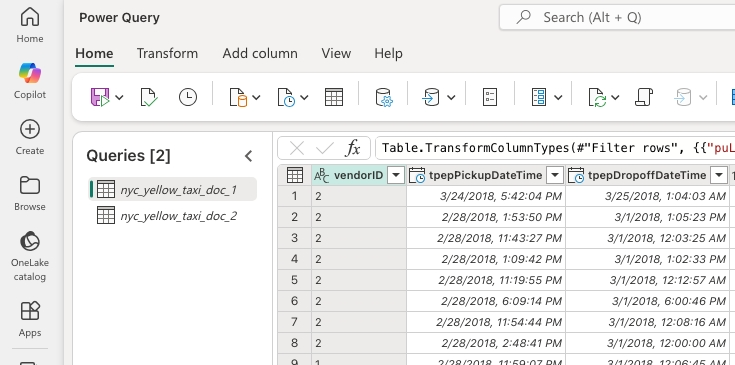Click Create in the left sidebar
Screen dimensions: 735x365
[x=30, y=137]
